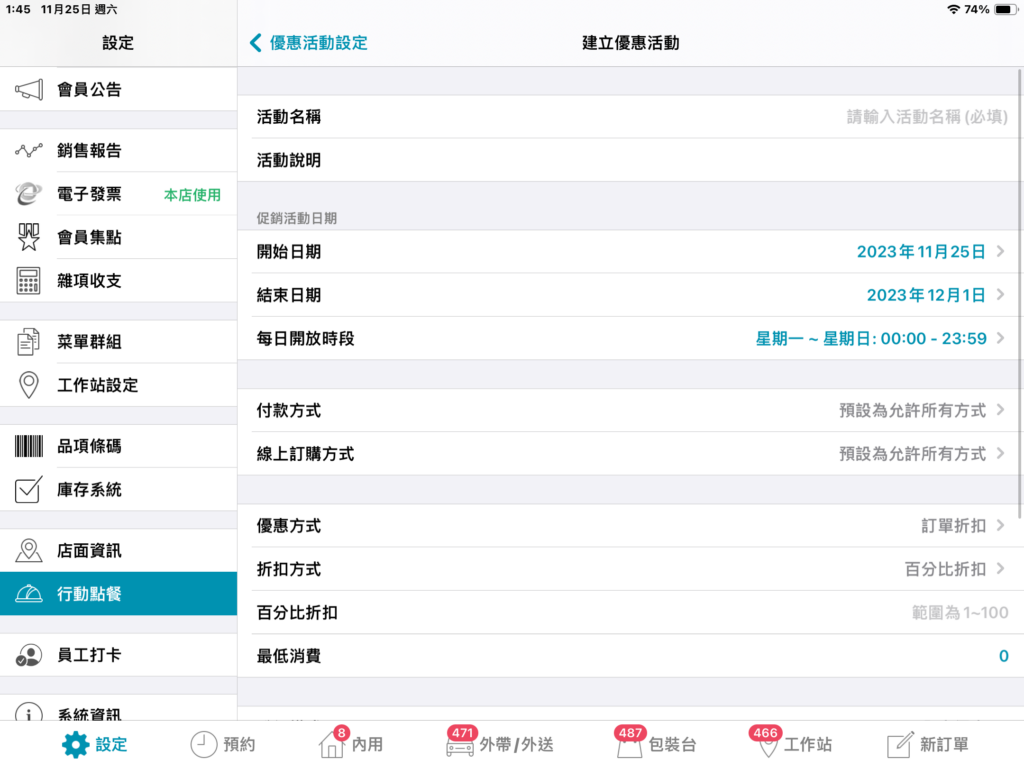
Task: Tap the back chevron icon in header
Action: coord(256,43)
